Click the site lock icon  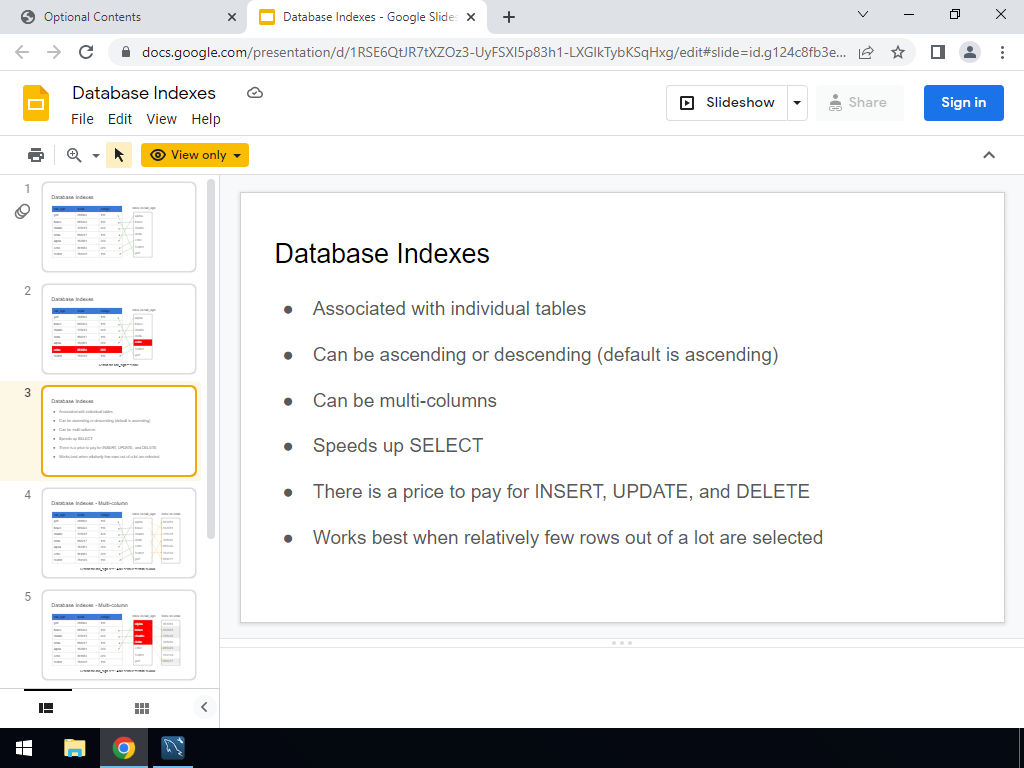coord(126,52)
